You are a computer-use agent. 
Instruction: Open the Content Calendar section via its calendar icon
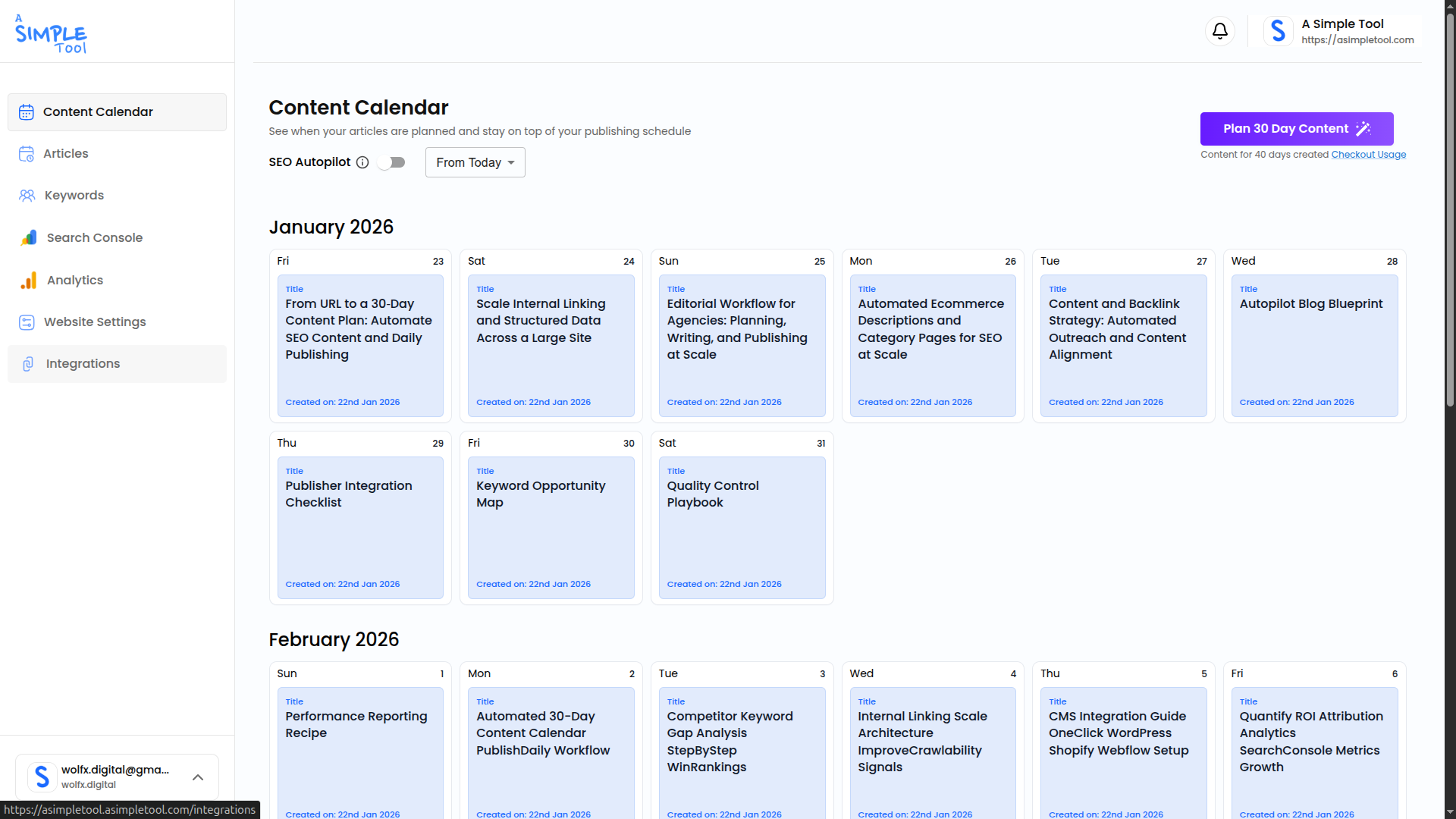pos(27,111)
